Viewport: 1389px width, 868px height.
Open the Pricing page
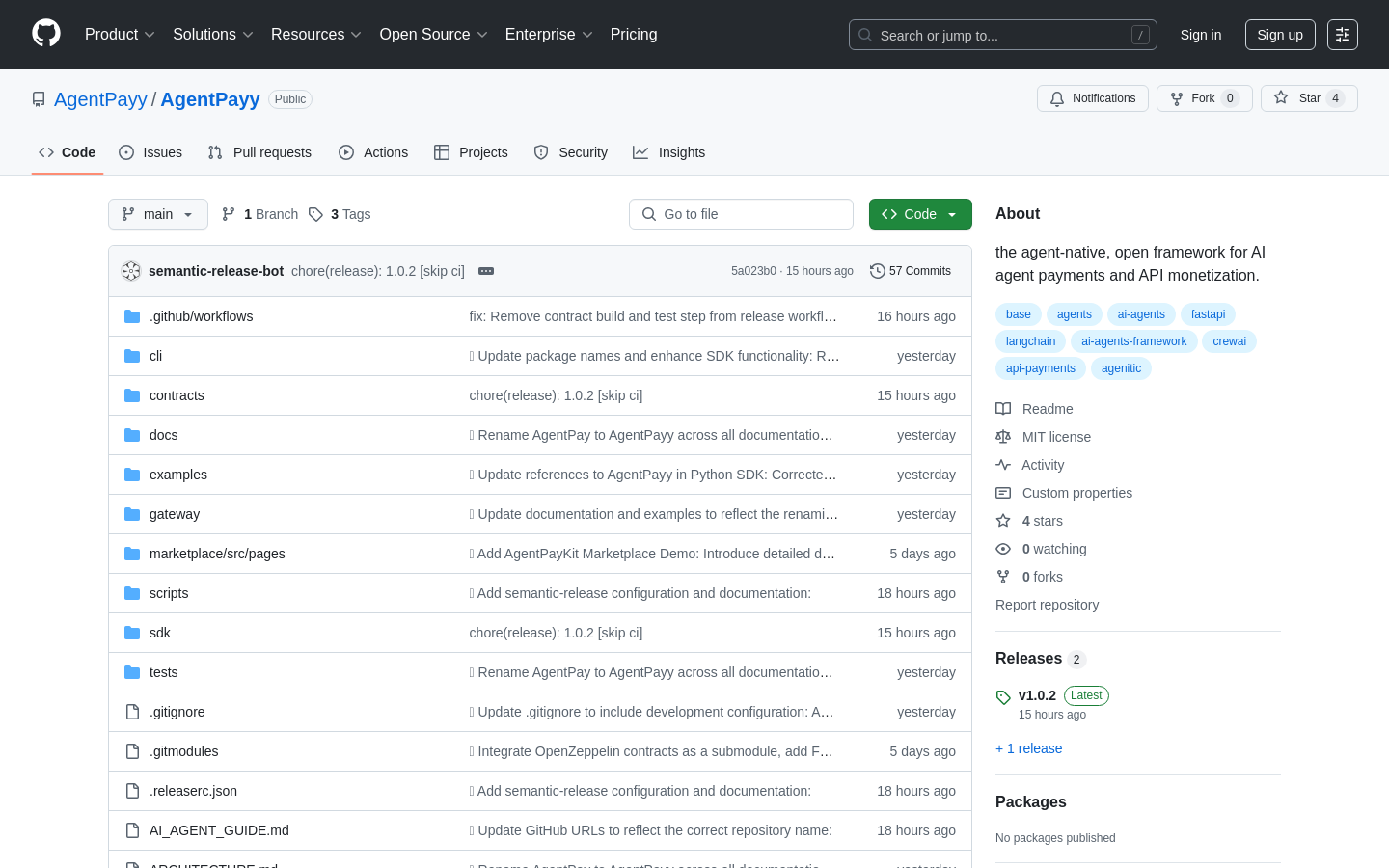tap(634, 34)
